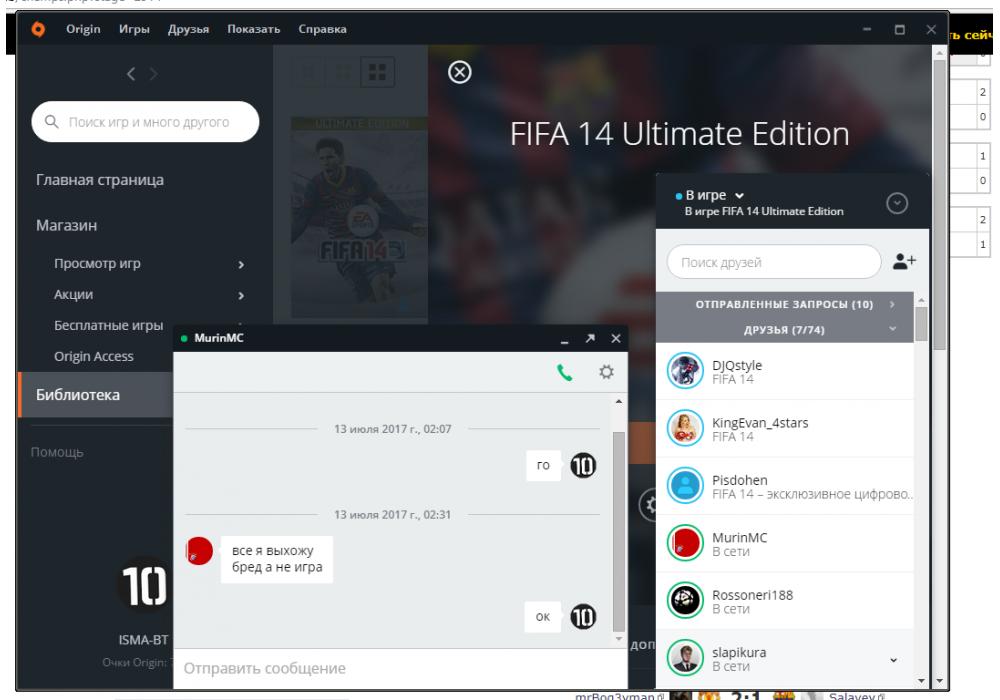
Task: Click the chat scrollbar thumb
Action: [x=618, y=530]
